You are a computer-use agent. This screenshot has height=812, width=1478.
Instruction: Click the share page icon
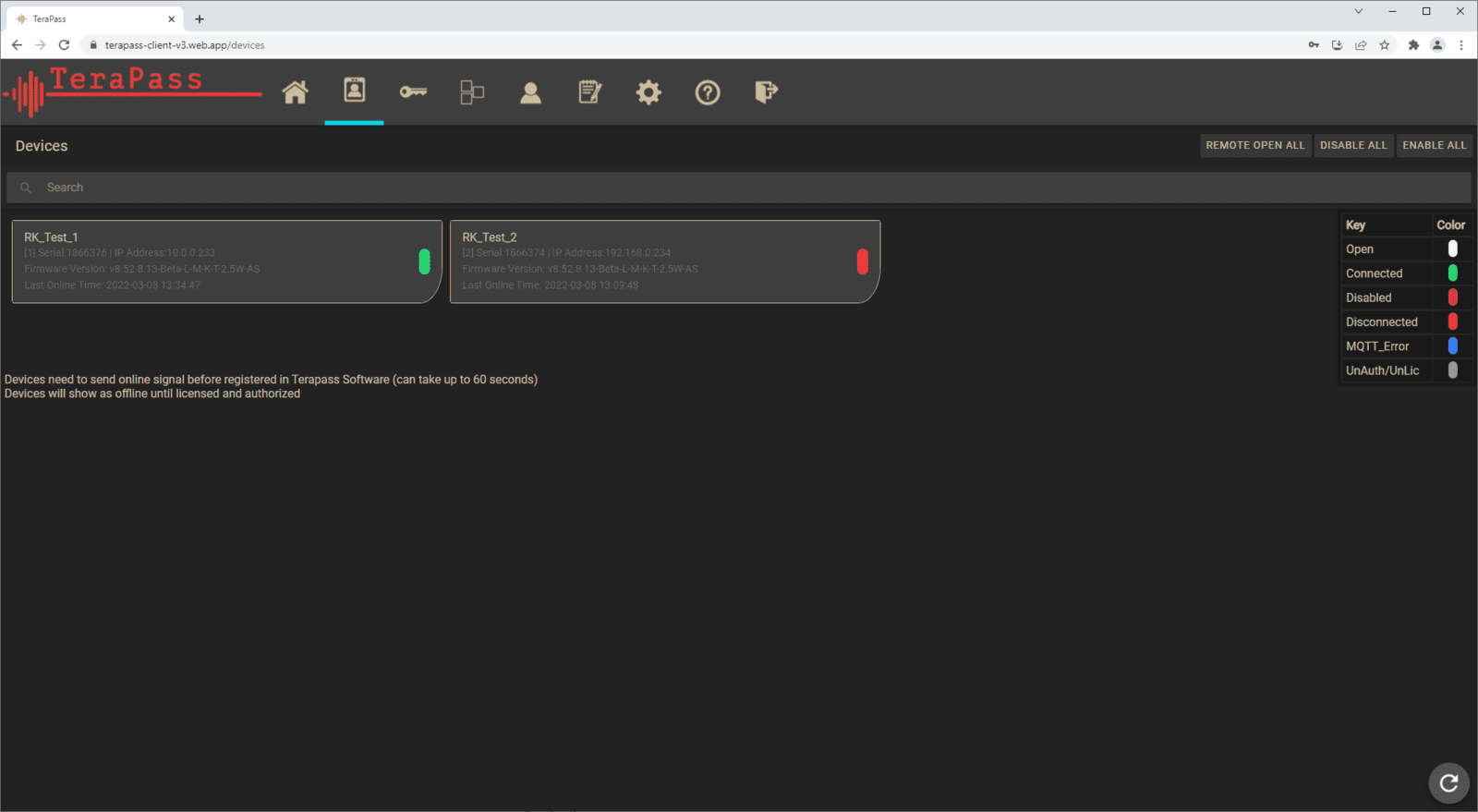coord(1361,44)
